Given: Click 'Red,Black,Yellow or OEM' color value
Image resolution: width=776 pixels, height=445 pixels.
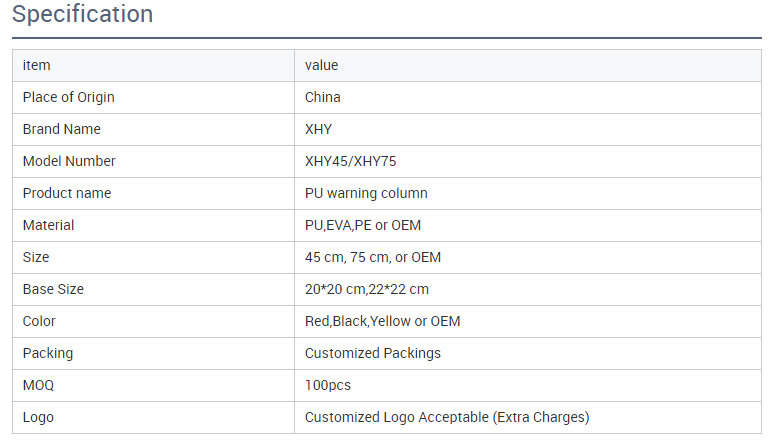Looking at the screenshot, I should click(x=383, y=321).
